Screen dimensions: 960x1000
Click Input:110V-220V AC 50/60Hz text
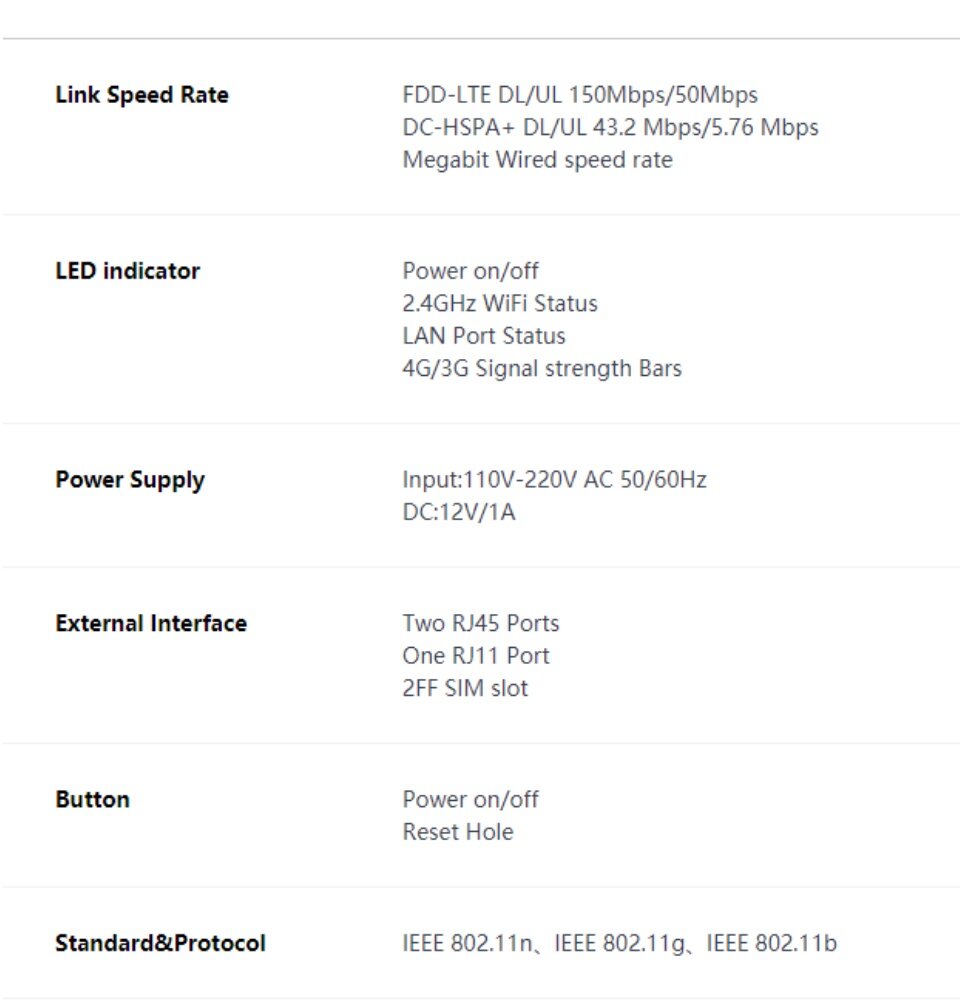(554, 480)
